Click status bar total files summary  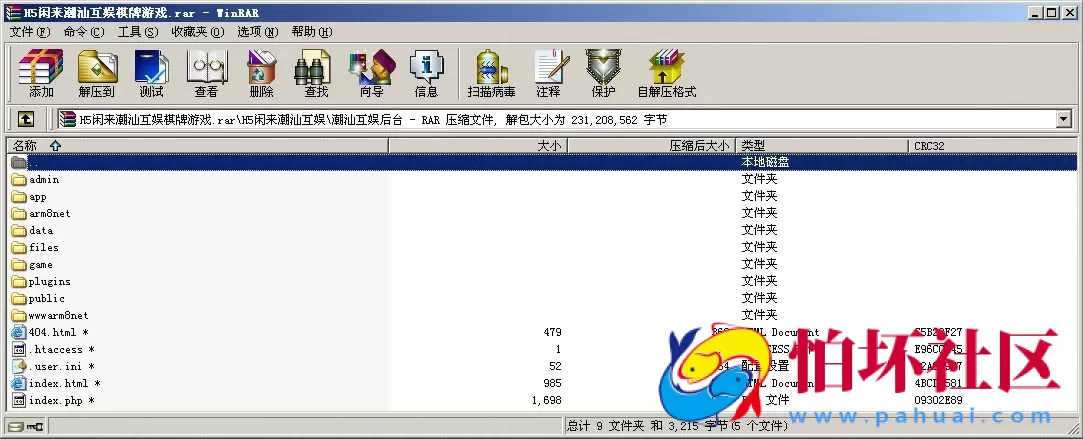point(678,426)
